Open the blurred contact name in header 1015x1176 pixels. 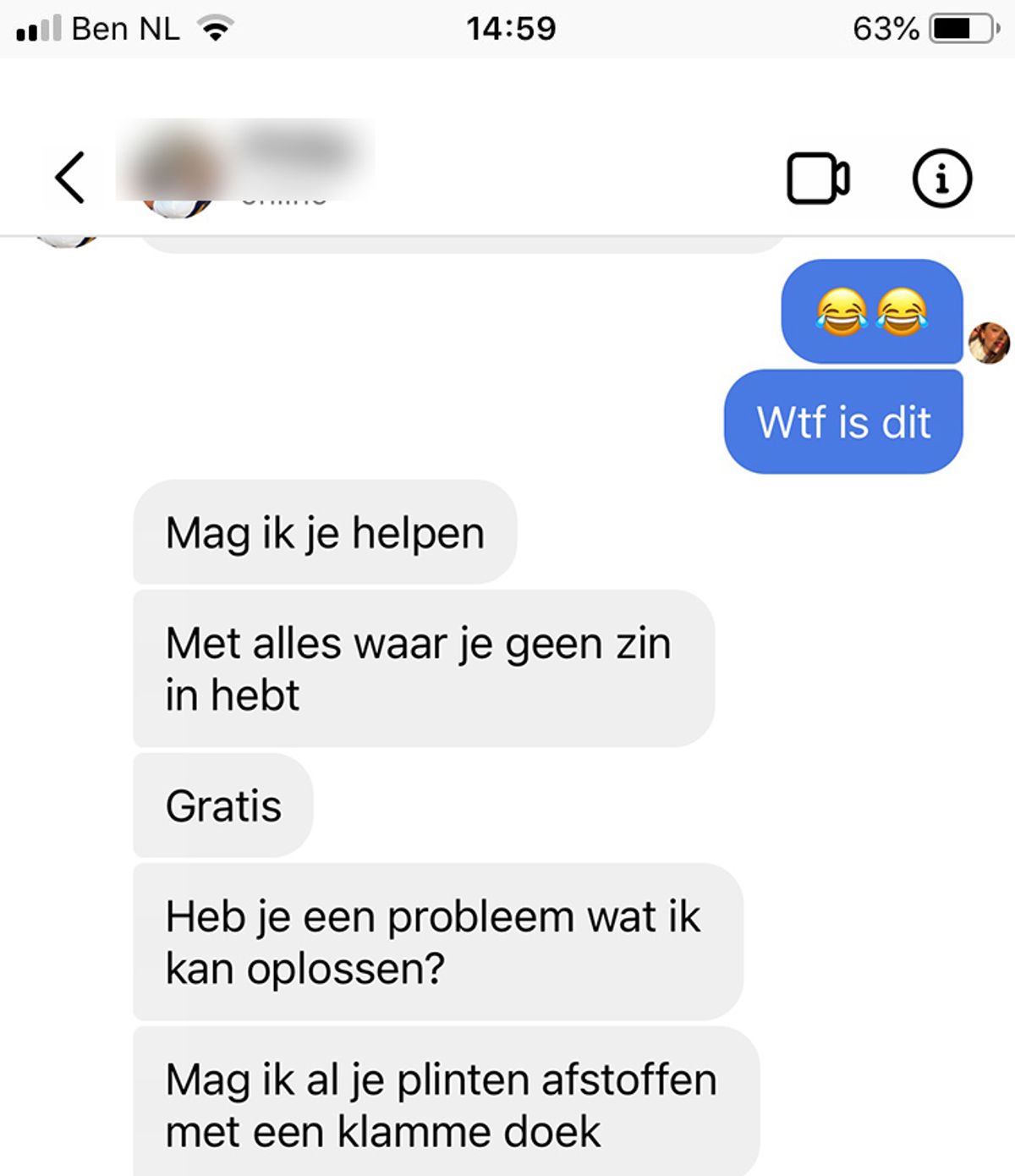coord(298,152)
